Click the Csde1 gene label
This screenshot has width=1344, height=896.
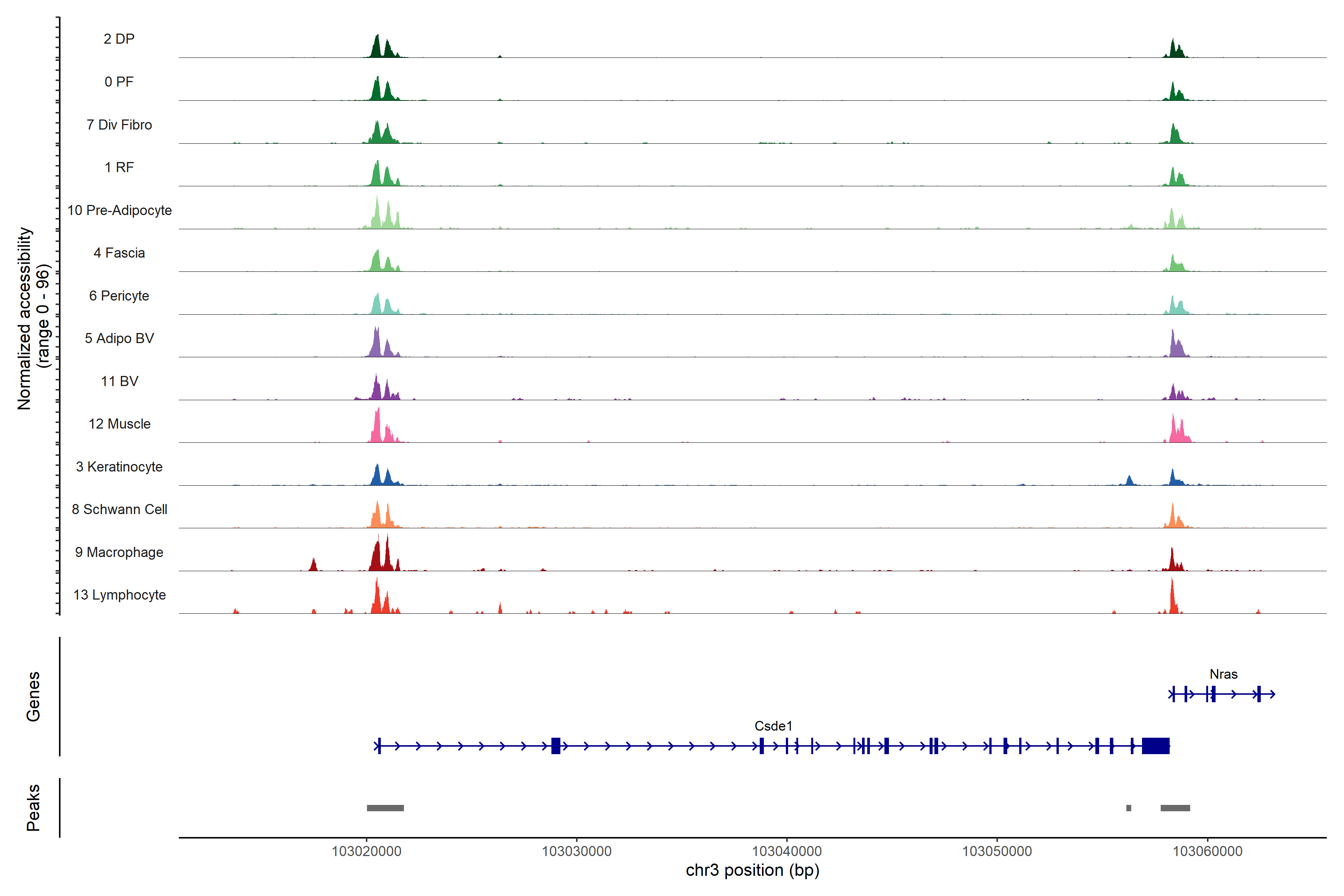(773, 726)
